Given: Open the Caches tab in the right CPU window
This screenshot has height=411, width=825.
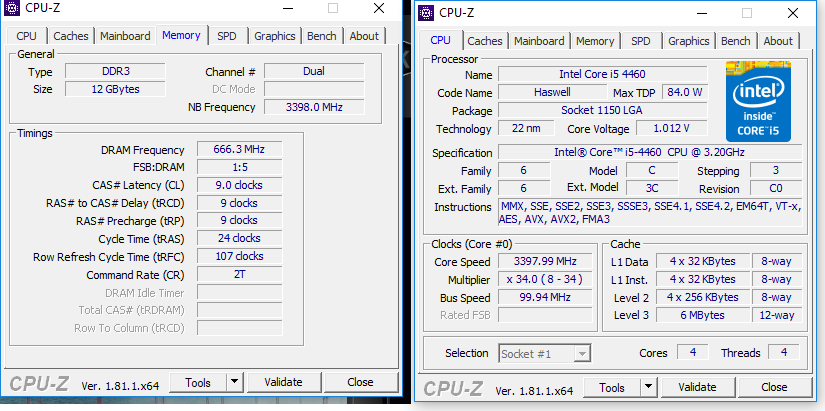Looking at the screenshot, I should (x=485, y=41).
